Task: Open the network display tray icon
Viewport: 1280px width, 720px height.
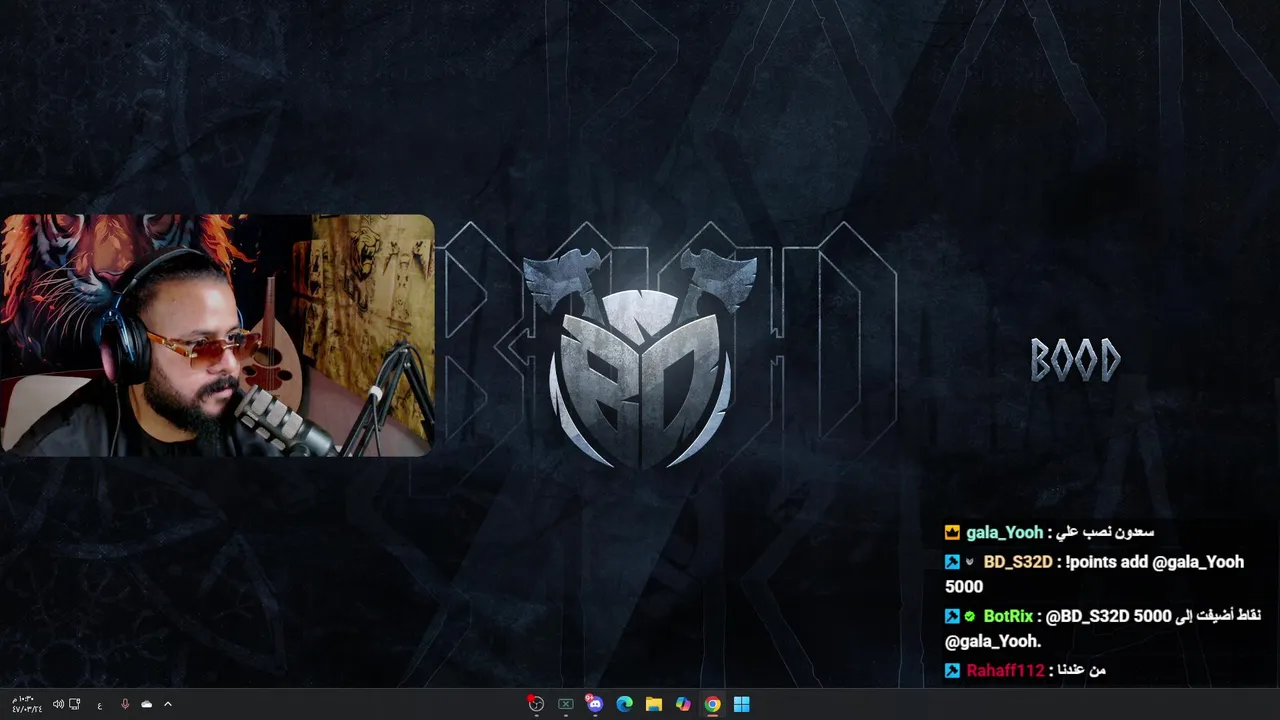Action: coord(75,704)
